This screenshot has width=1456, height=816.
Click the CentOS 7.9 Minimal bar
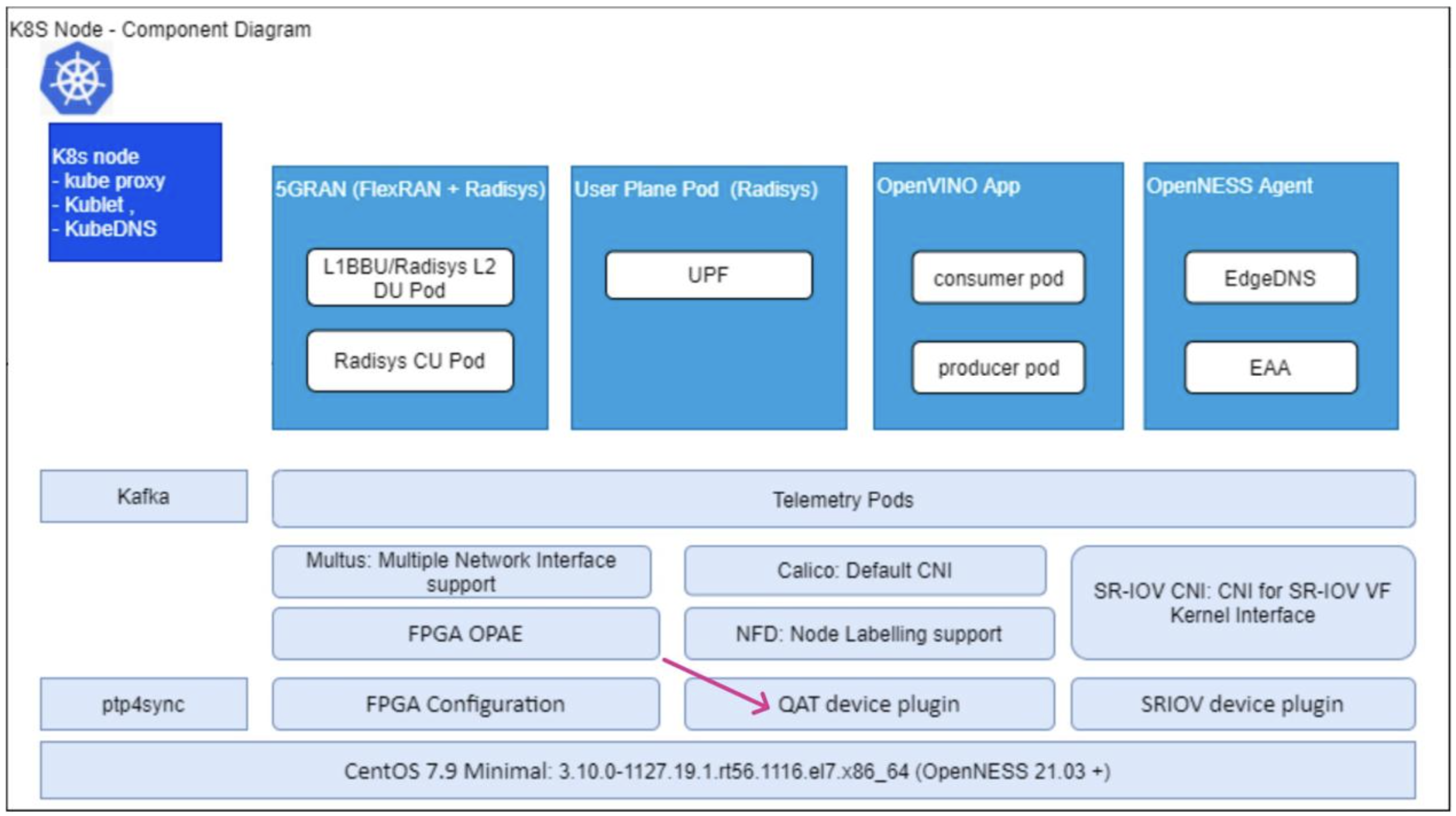coord(727,771)
